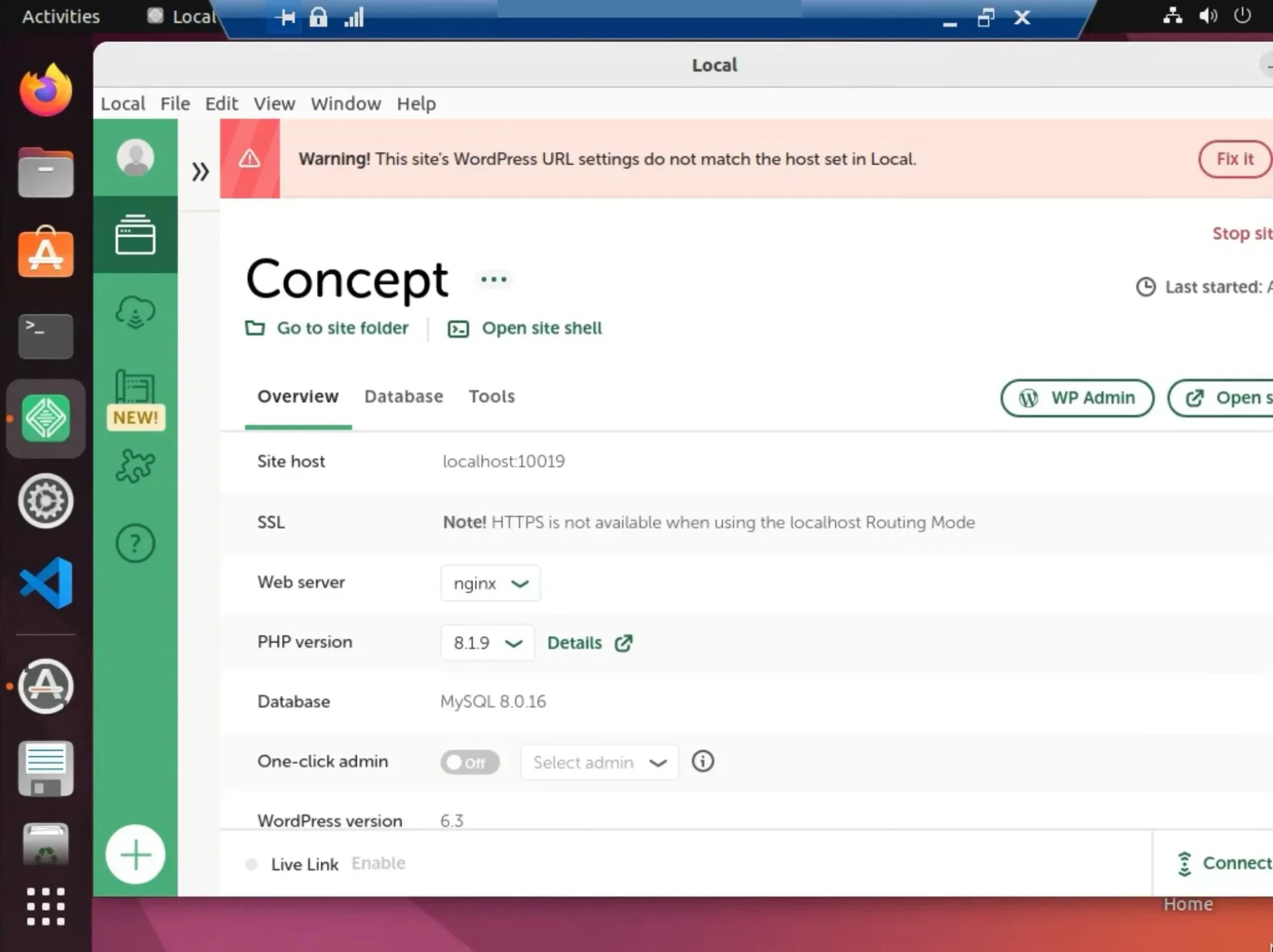The width and height of the screenshot is (1273, 952).
Task: Open the Local menu in menu bar
Action: pyautogui.click(x=123, y=103)
